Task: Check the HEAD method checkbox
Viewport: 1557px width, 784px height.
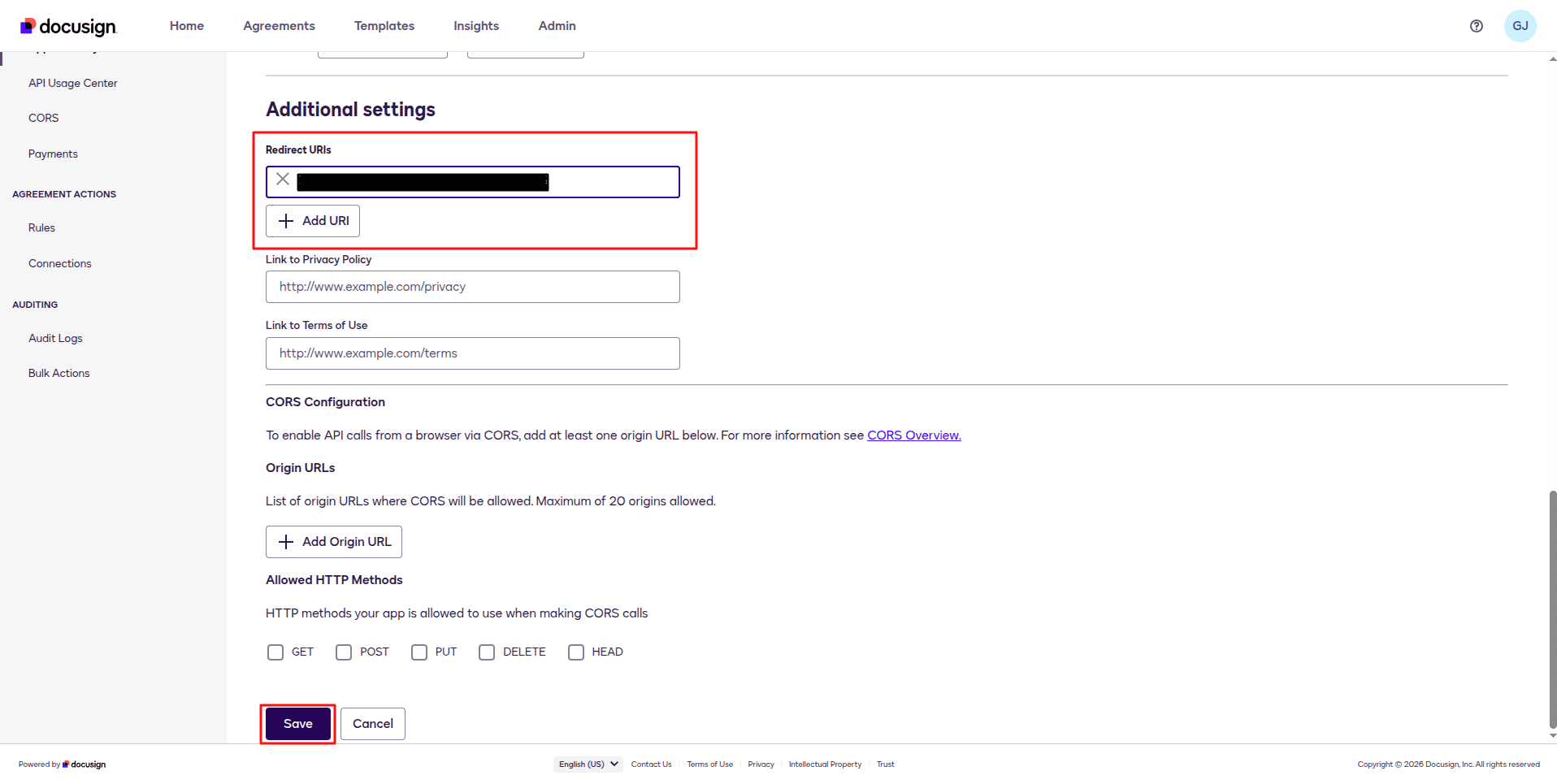Action: click(x=576, y=652)
